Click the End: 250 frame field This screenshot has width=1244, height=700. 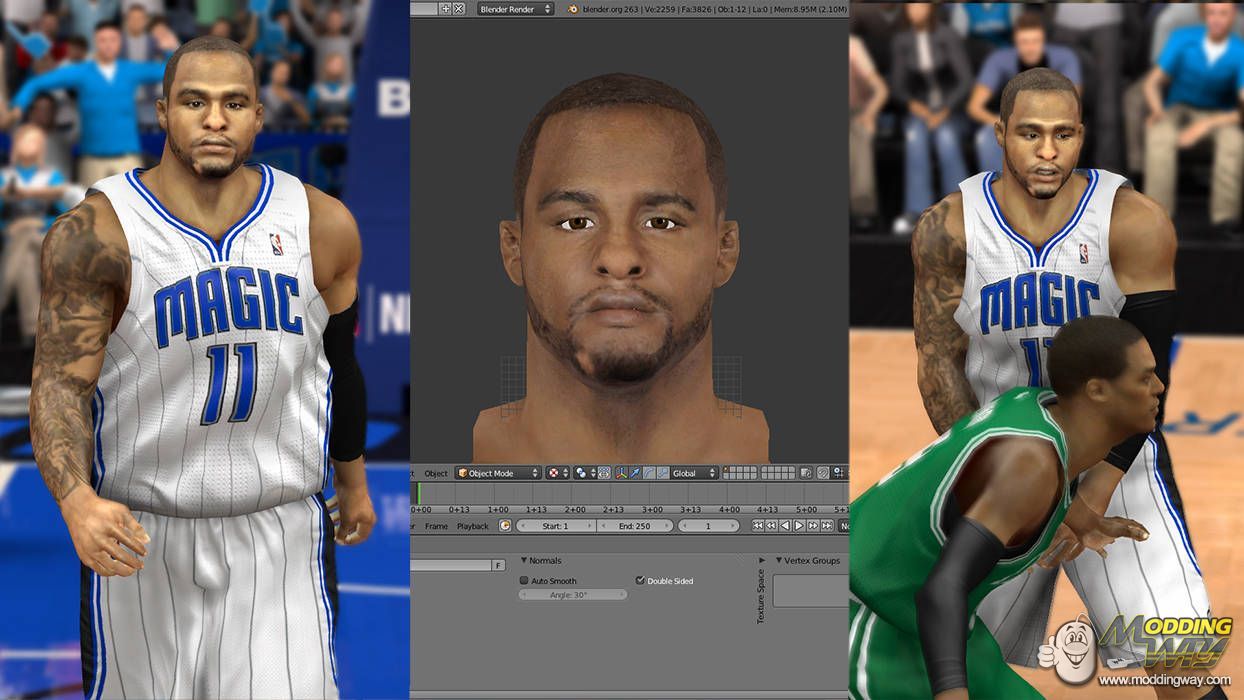636,526
